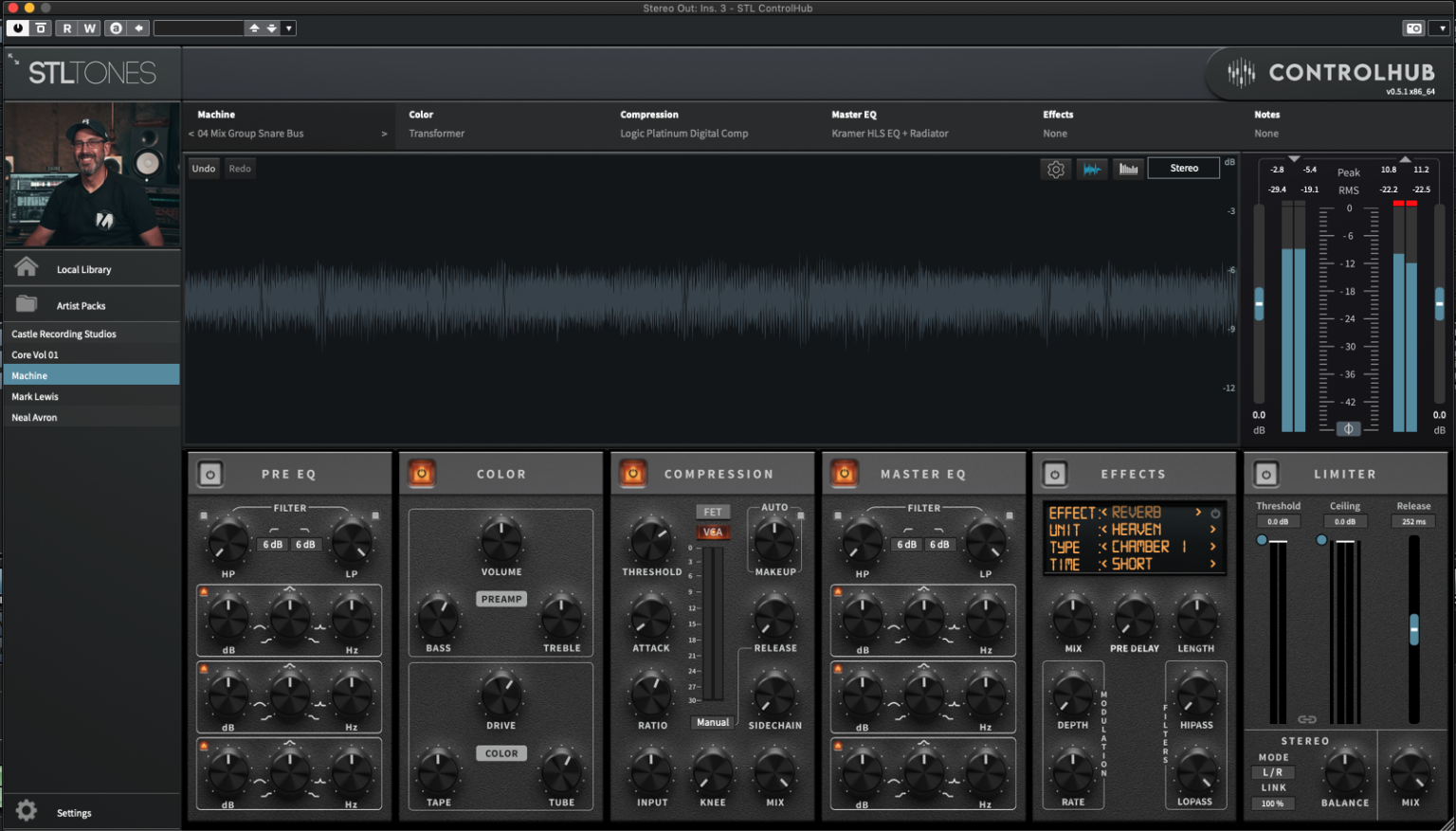The image size is (1456, 831).
Task: Click the Limiter Release slider handle
Action: [x=1413, y=629]
